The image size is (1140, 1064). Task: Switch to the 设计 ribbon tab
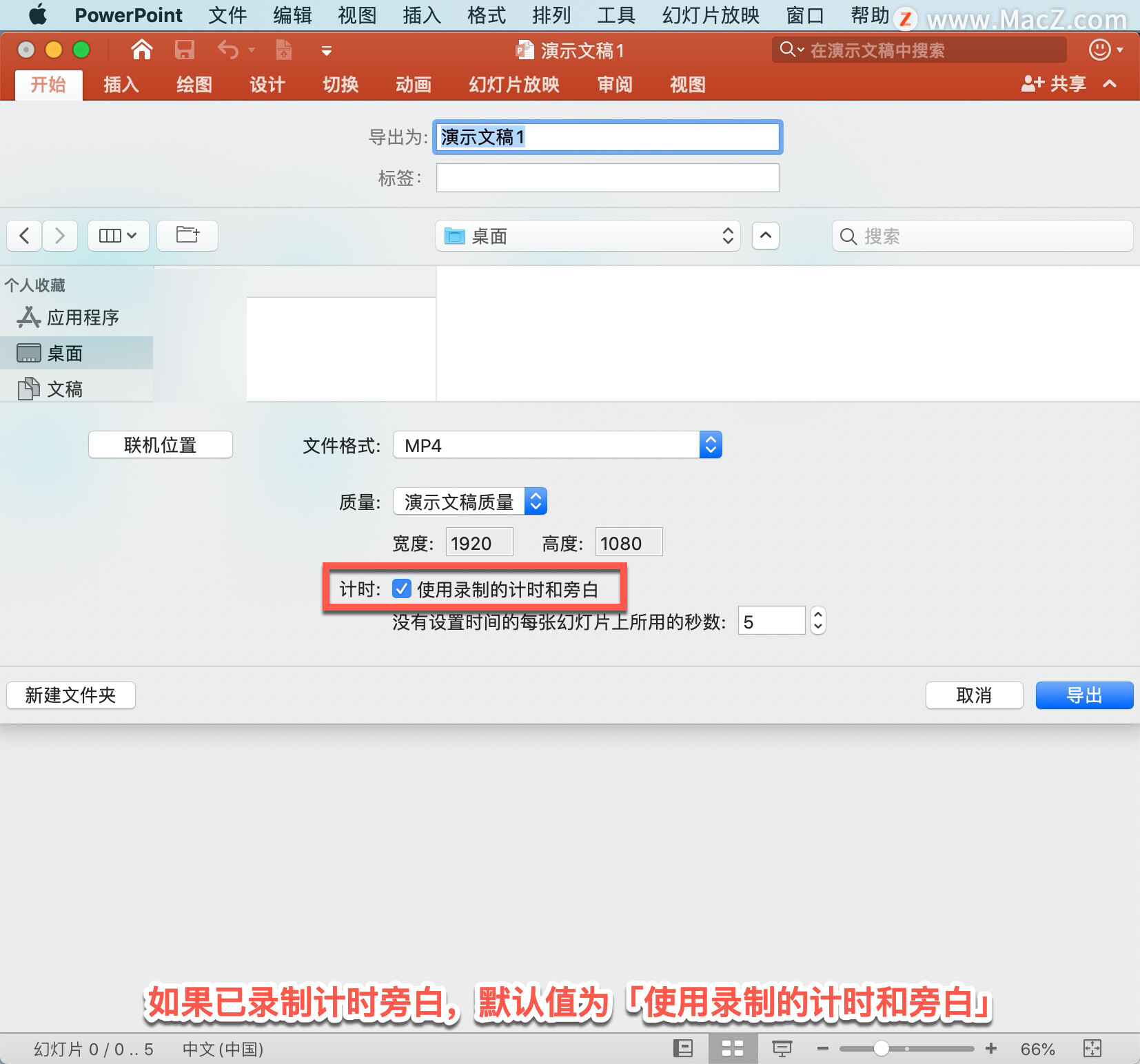[x=267, y=85]
